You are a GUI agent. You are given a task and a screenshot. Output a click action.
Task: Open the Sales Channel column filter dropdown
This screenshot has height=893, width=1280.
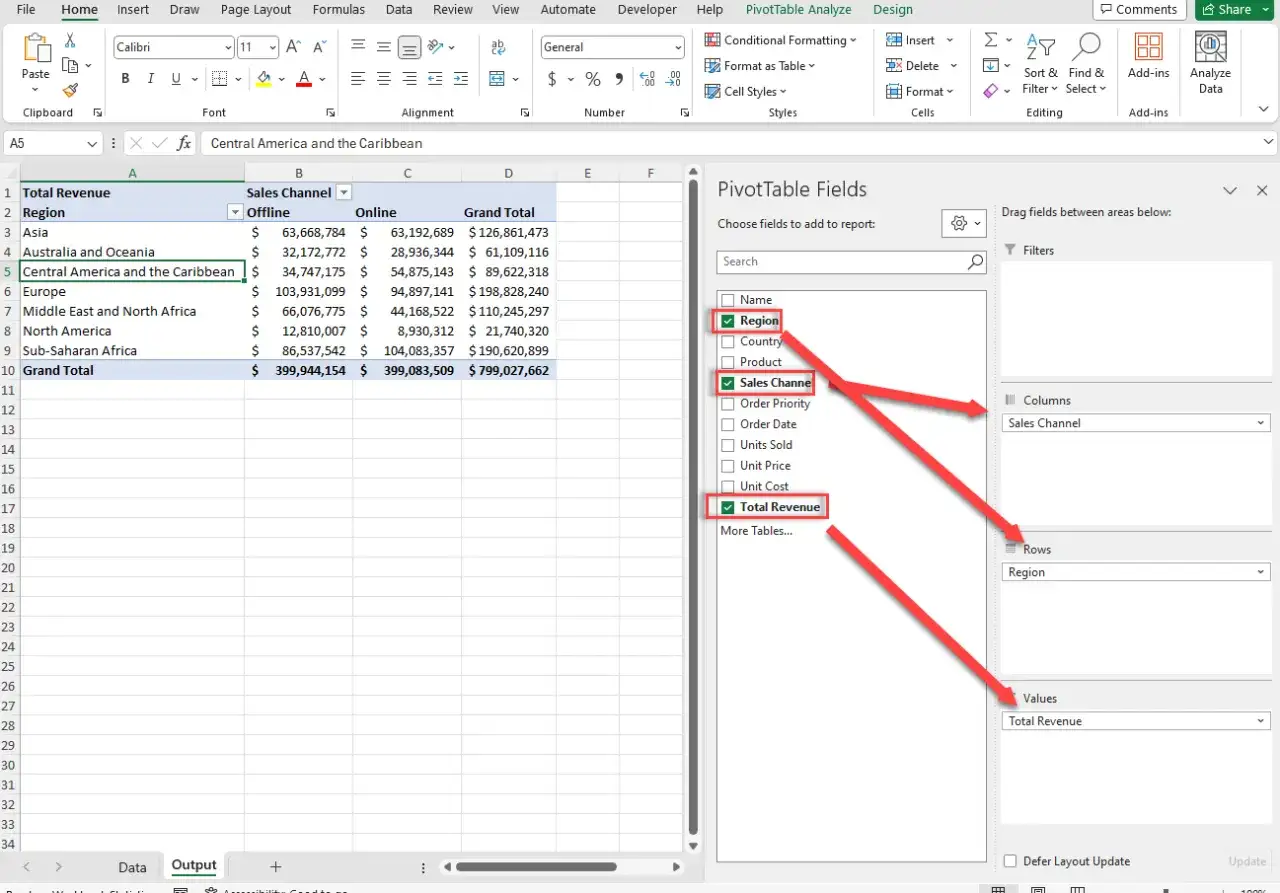tap(343, 192)
